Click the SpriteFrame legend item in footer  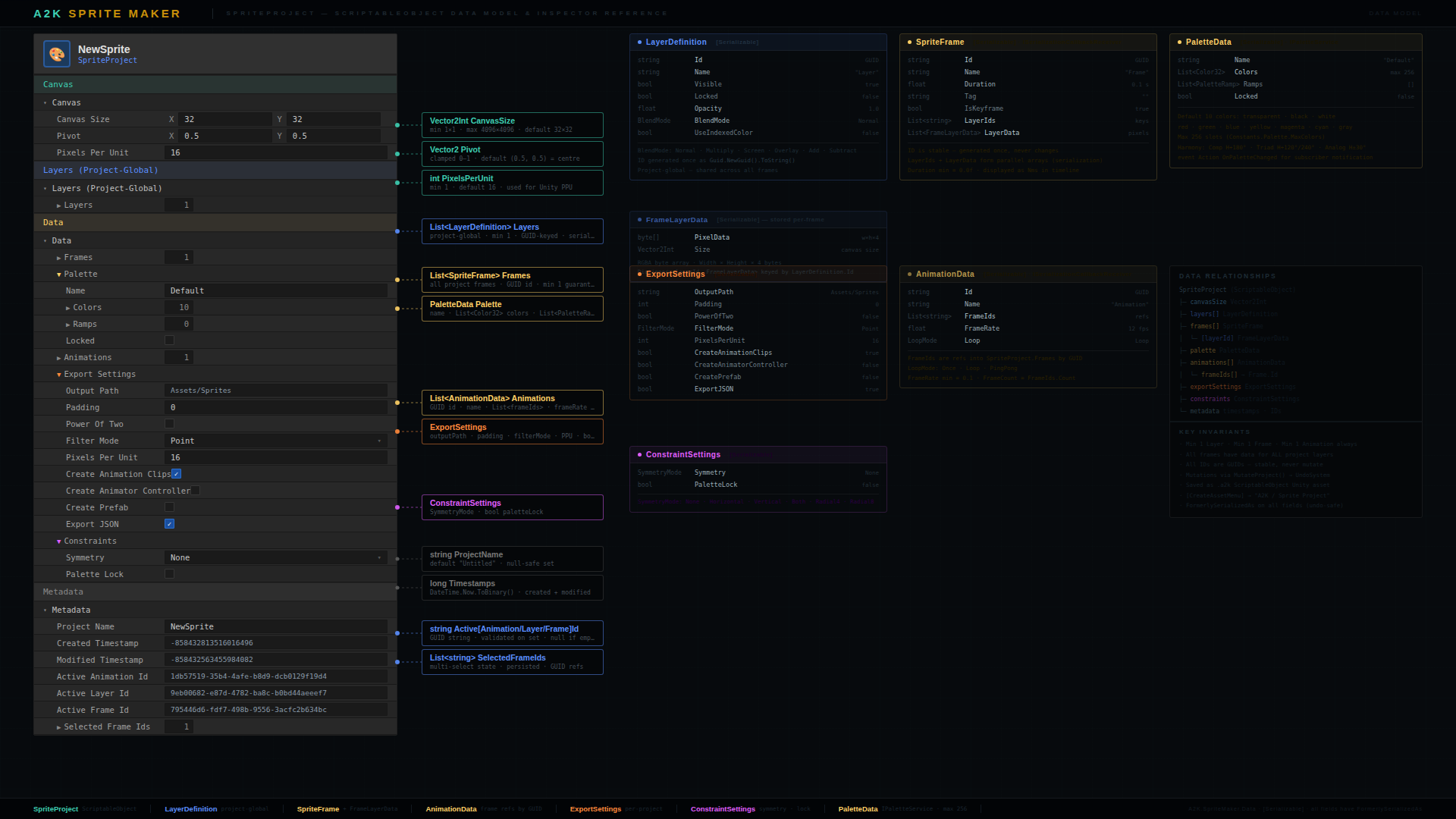coord(318,809)
